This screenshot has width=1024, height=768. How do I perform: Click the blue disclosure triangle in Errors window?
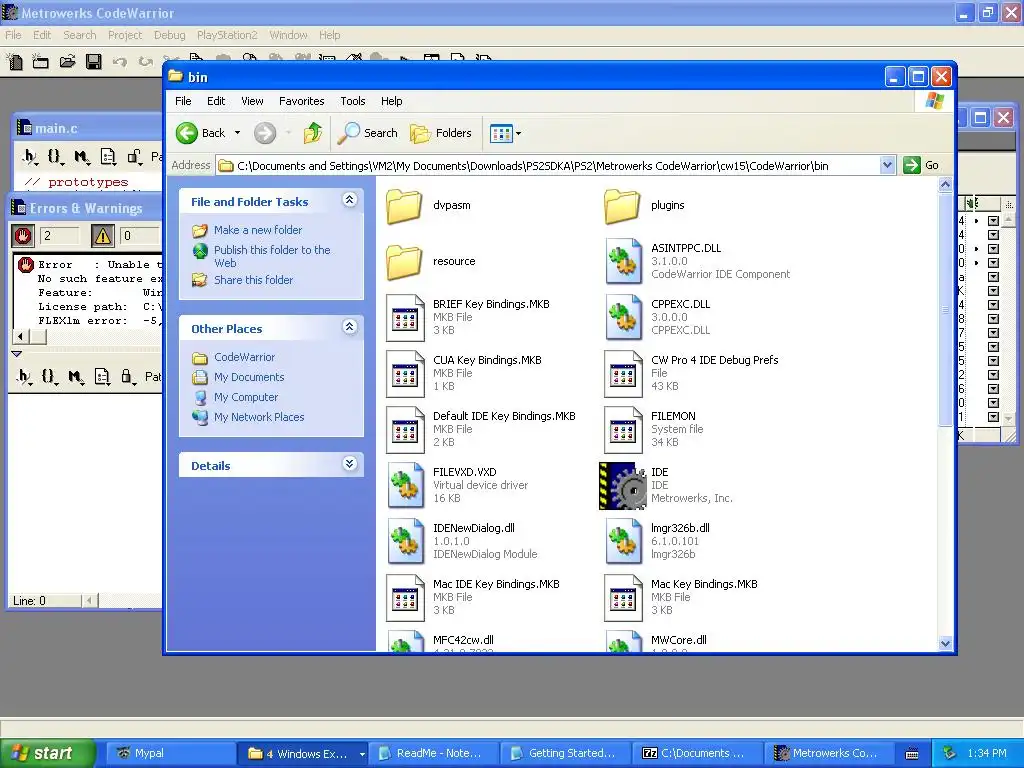17,354
